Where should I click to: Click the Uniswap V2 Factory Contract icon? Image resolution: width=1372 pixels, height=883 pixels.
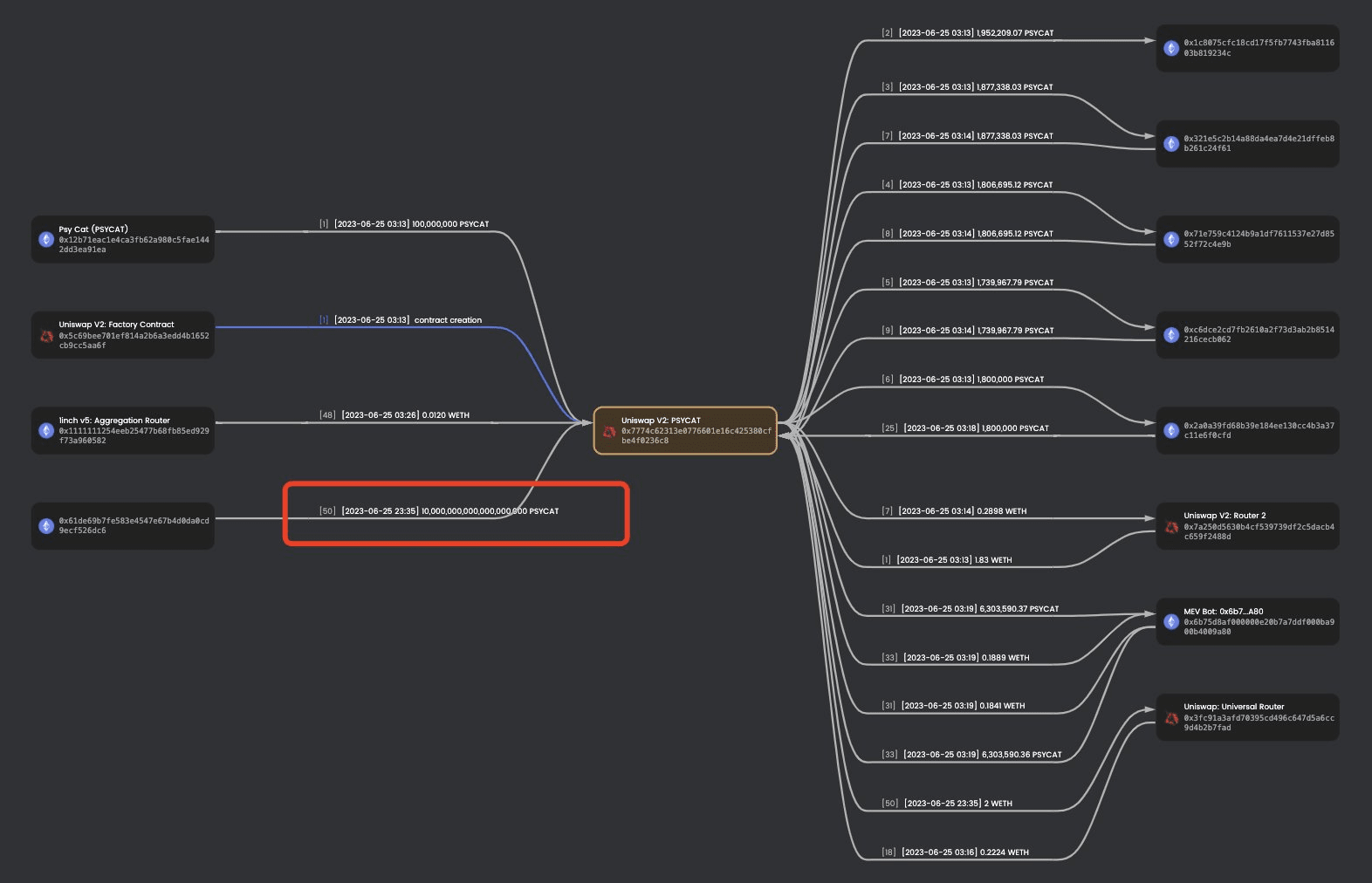(x=46, y=335)
